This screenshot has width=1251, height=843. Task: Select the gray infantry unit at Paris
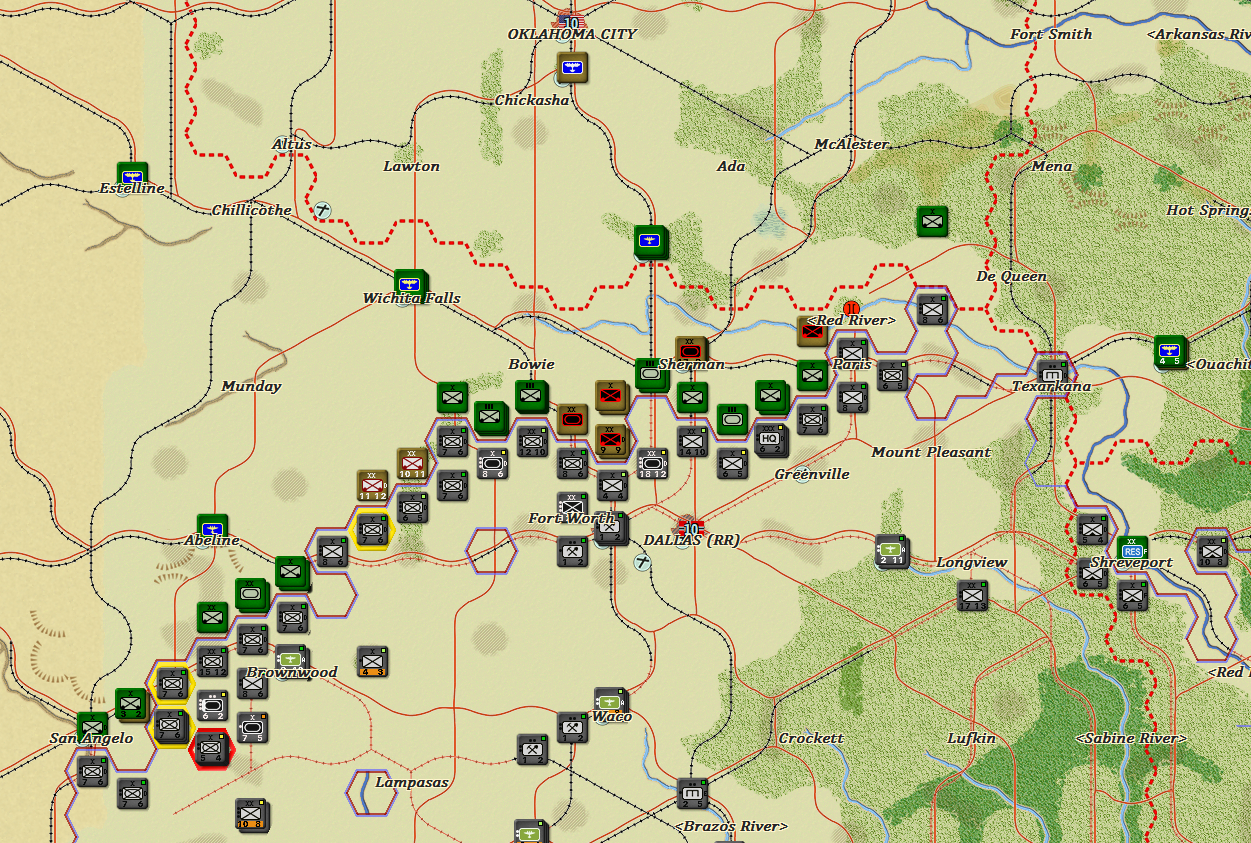click(852, 353)
